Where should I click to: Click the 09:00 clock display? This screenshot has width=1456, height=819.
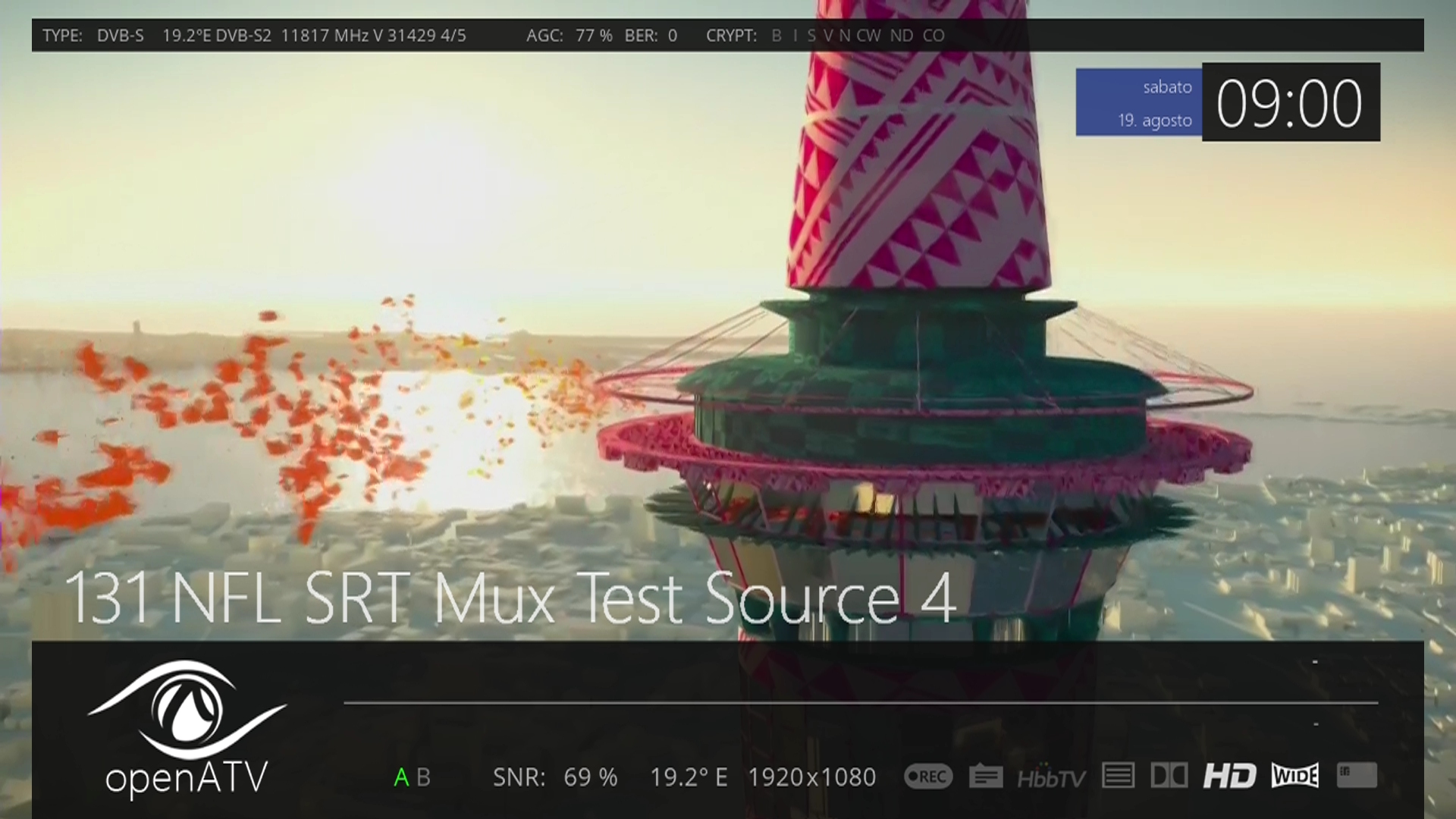pos(1289,103)
